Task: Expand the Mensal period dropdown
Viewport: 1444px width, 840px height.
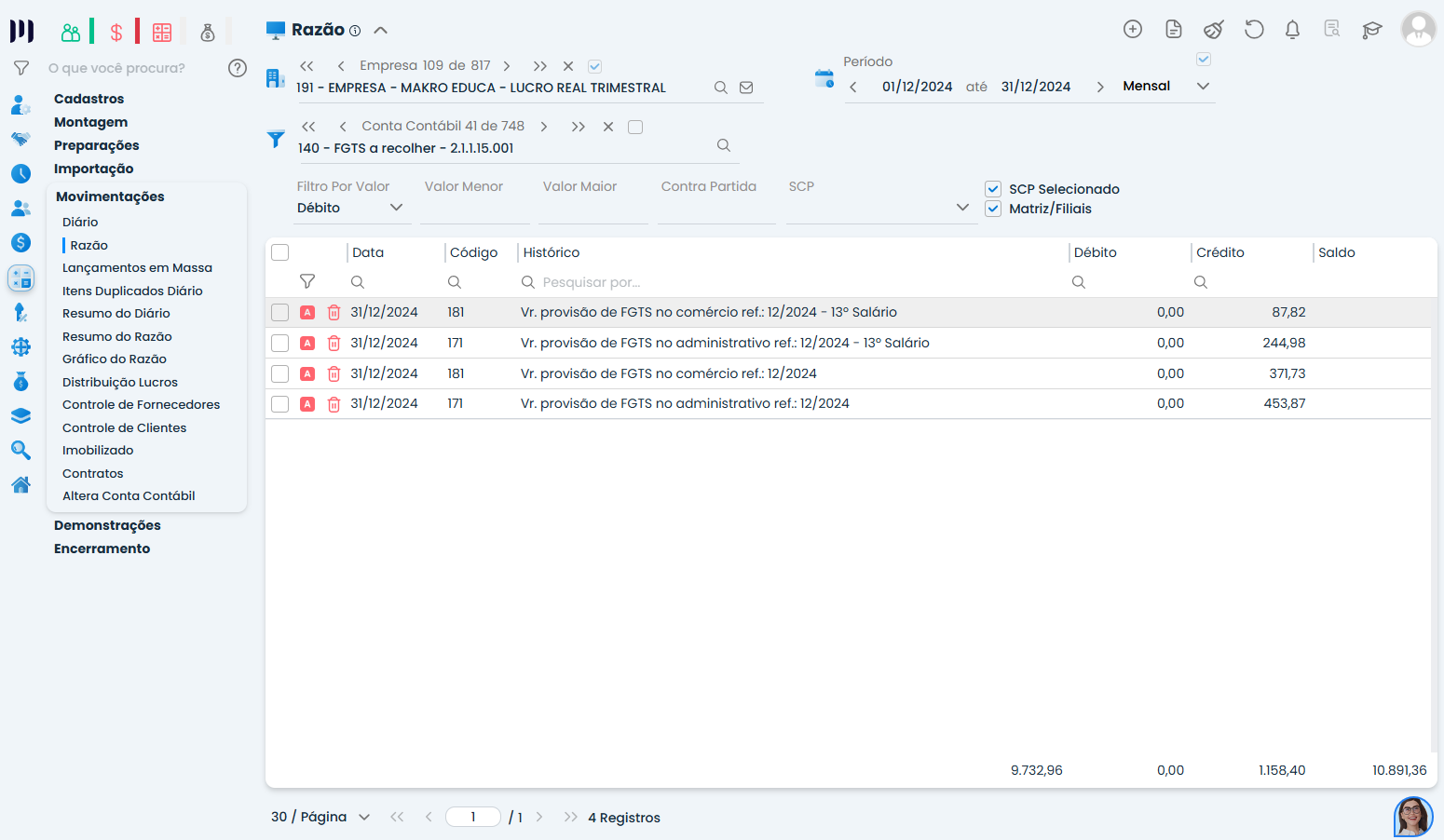Action: [1203, 87]
